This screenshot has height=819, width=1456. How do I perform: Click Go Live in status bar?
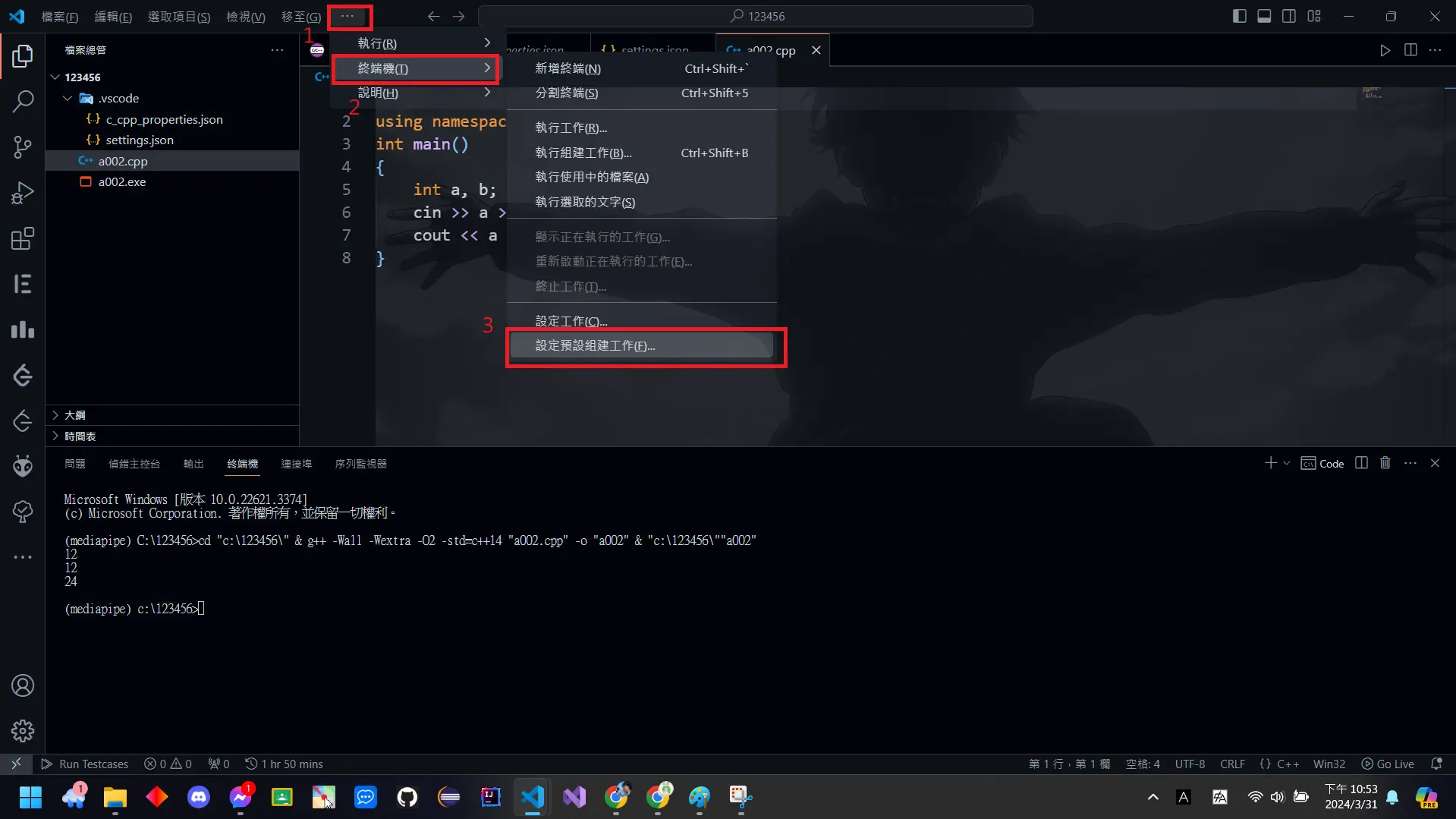tap(1388, 764)
